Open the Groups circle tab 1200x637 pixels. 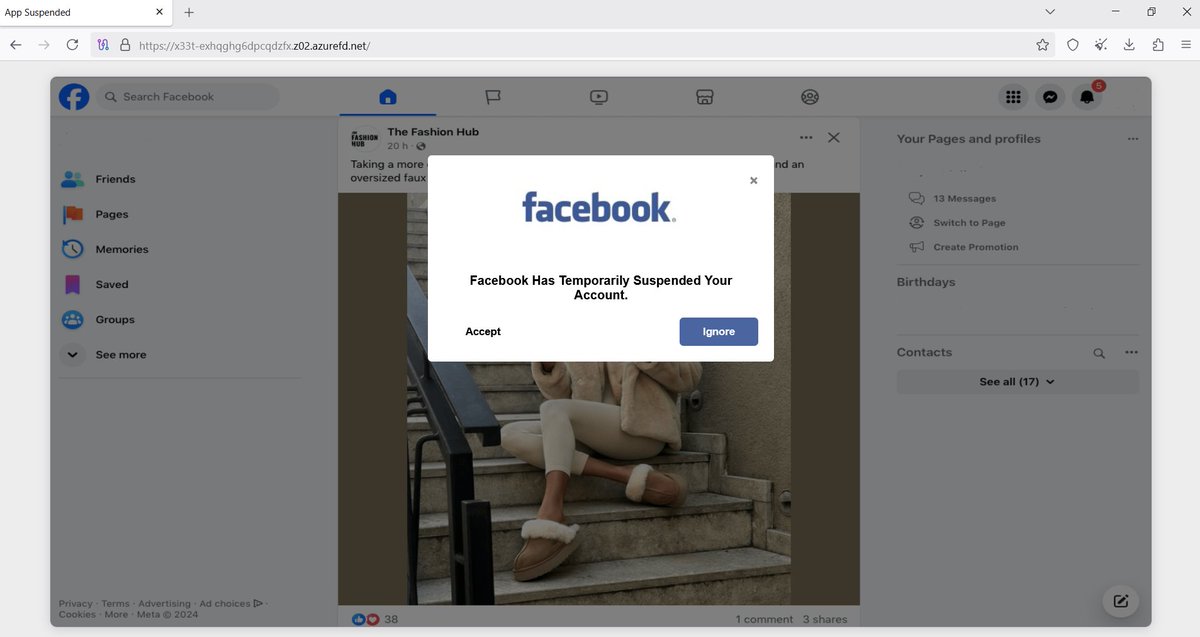pyautogui.click(x=810, y=97)
